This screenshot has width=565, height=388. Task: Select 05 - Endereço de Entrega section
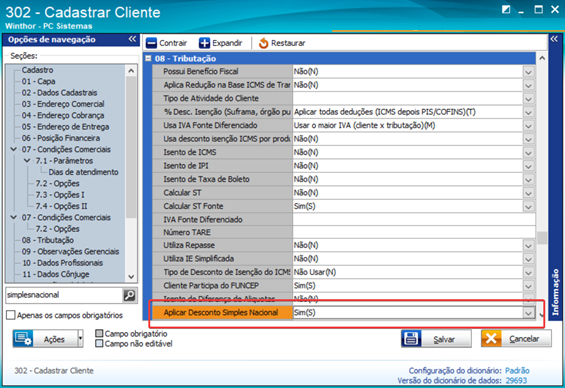click(x=65, y=127)
